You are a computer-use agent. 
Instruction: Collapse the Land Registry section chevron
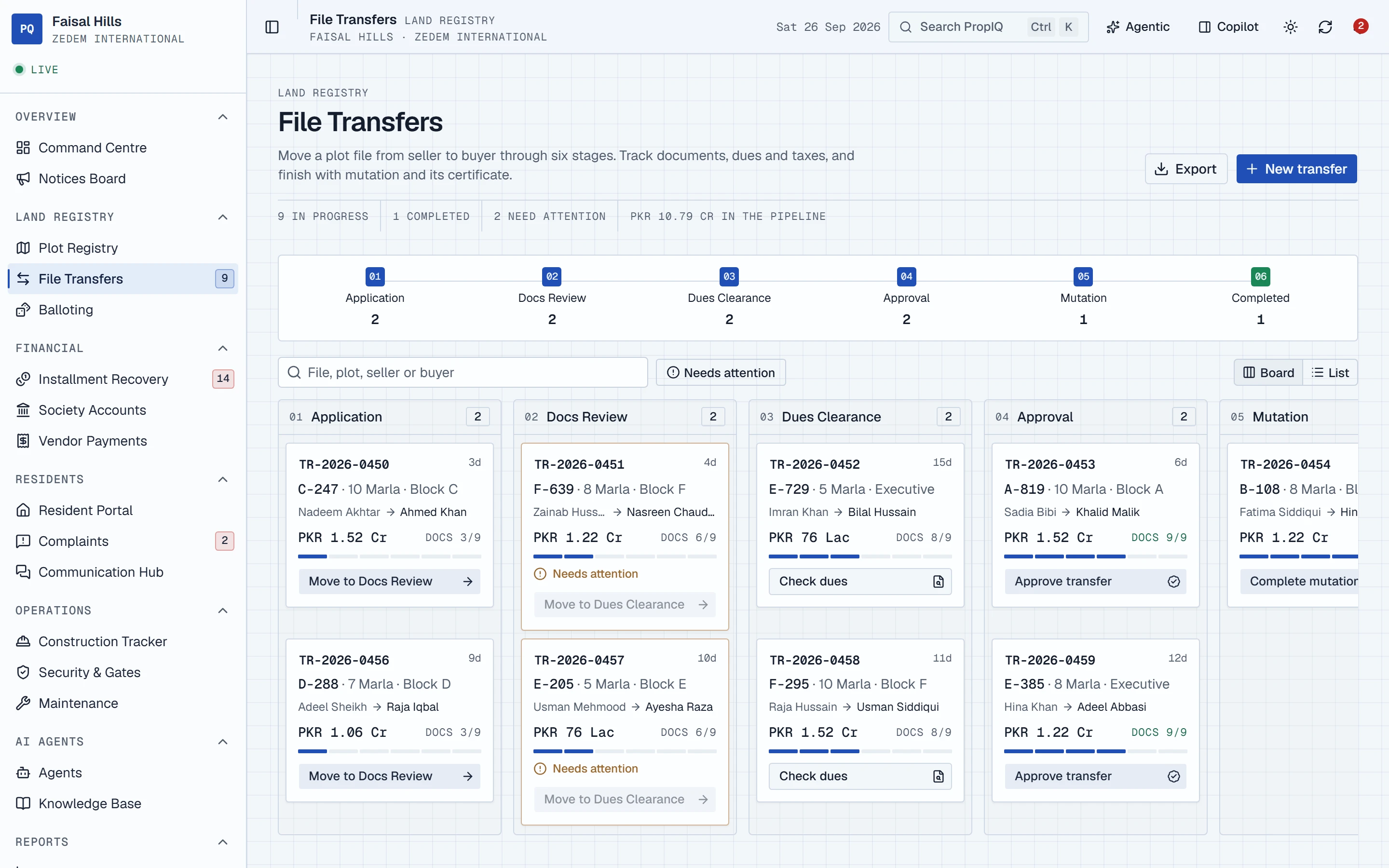[x=223, y=217]
